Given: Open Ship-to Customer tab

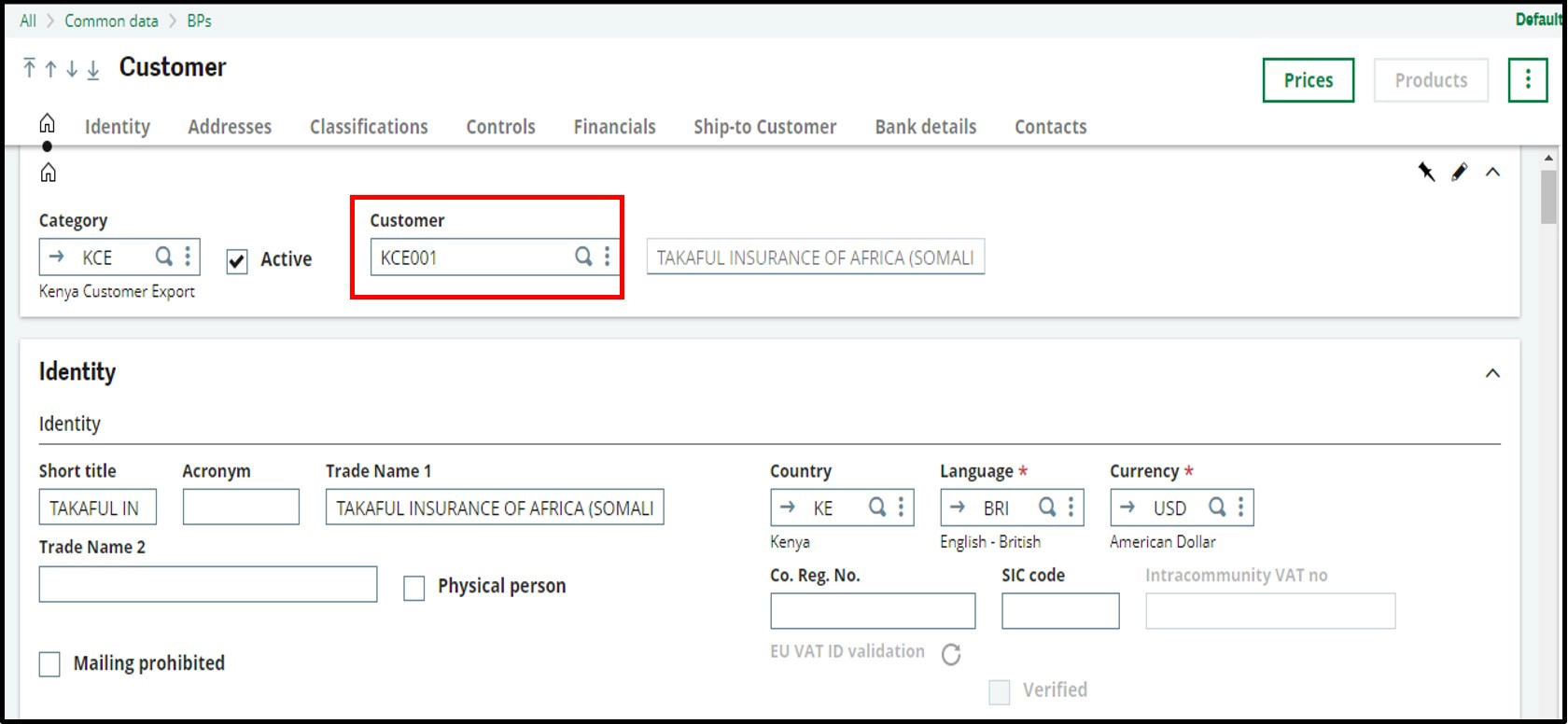Looking at the screenshot, I should [765, 127].
